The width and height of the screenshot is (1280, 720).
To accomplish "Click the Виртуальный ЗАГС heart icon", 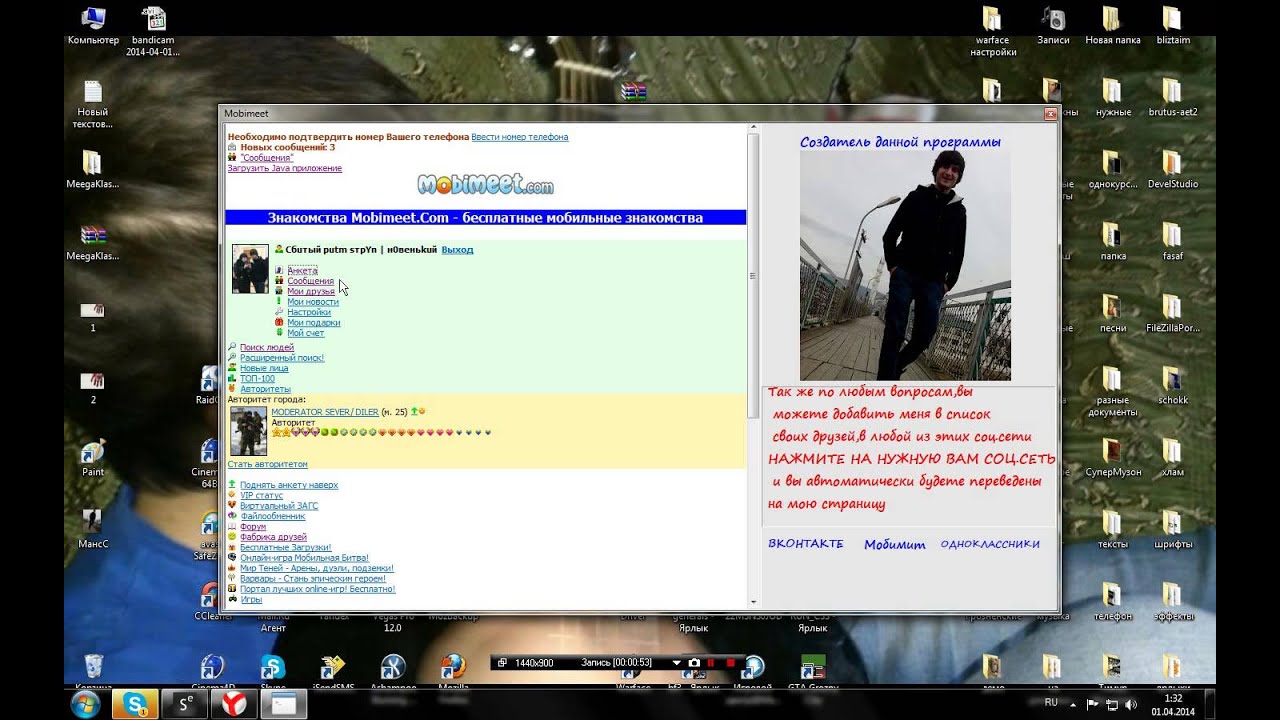I will tap(232, 505).
